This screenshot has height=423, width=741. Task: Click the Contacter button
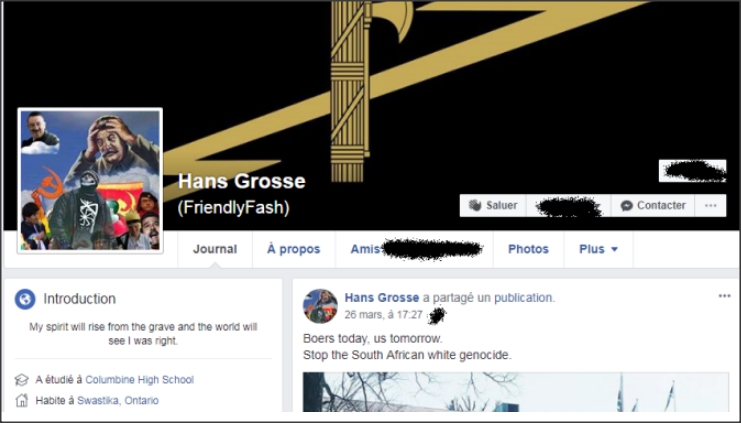tap(653, 206)
